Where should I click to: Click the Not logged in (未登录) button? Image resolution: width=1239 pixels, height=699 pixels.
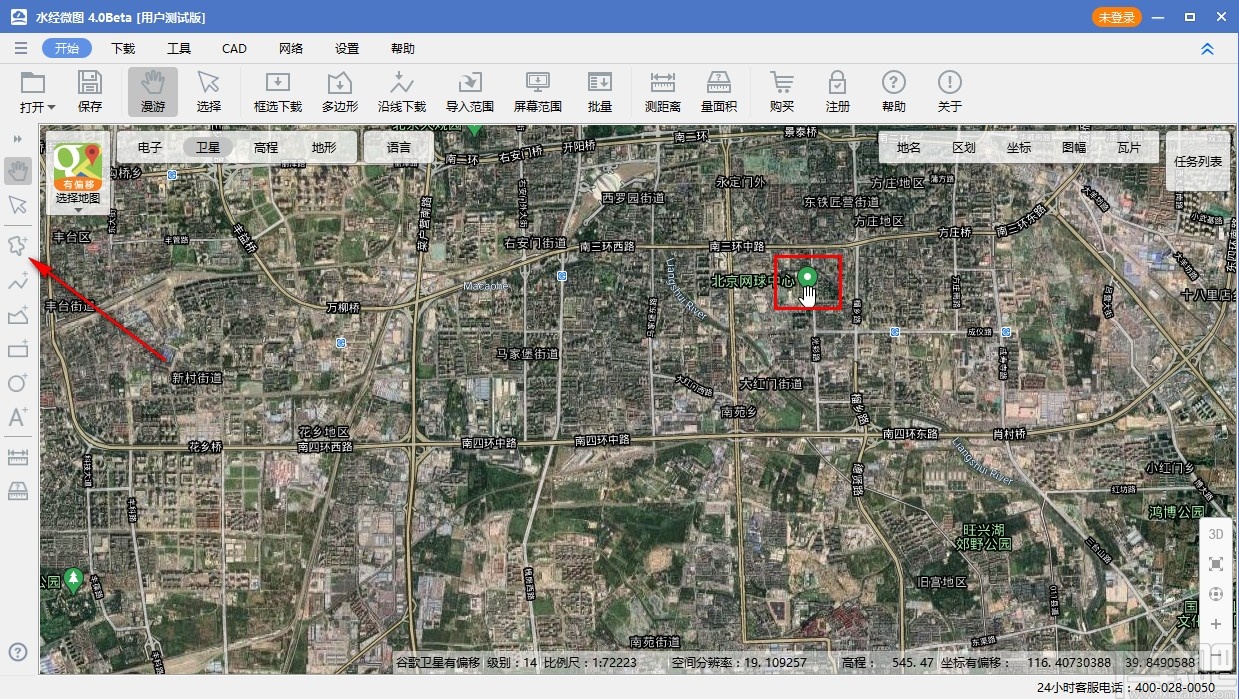click(1117, 17)
